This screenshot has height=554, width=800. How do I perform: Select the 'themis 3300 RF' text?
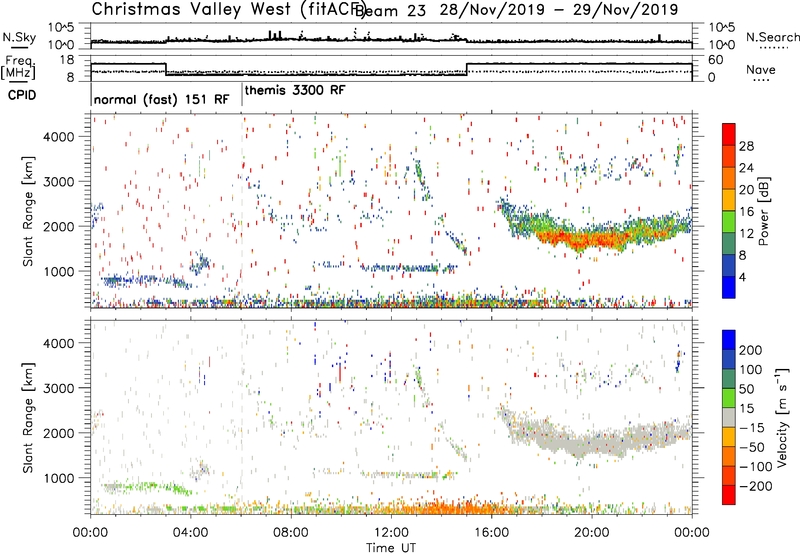(x=295, y=90)
